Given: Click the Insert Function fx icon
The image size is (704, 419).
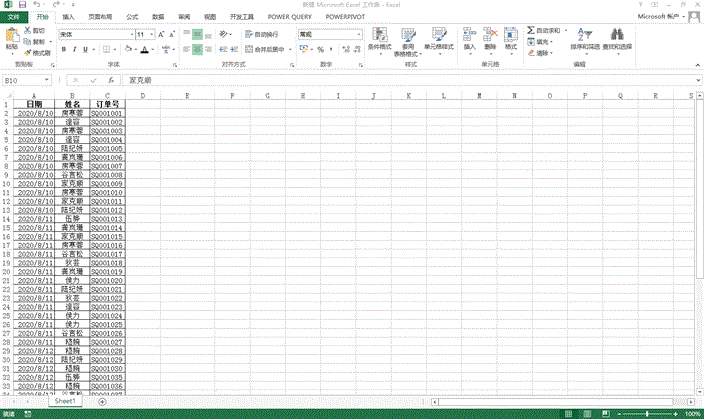Looking at the screenshot, I should click(x=110, y=79).
